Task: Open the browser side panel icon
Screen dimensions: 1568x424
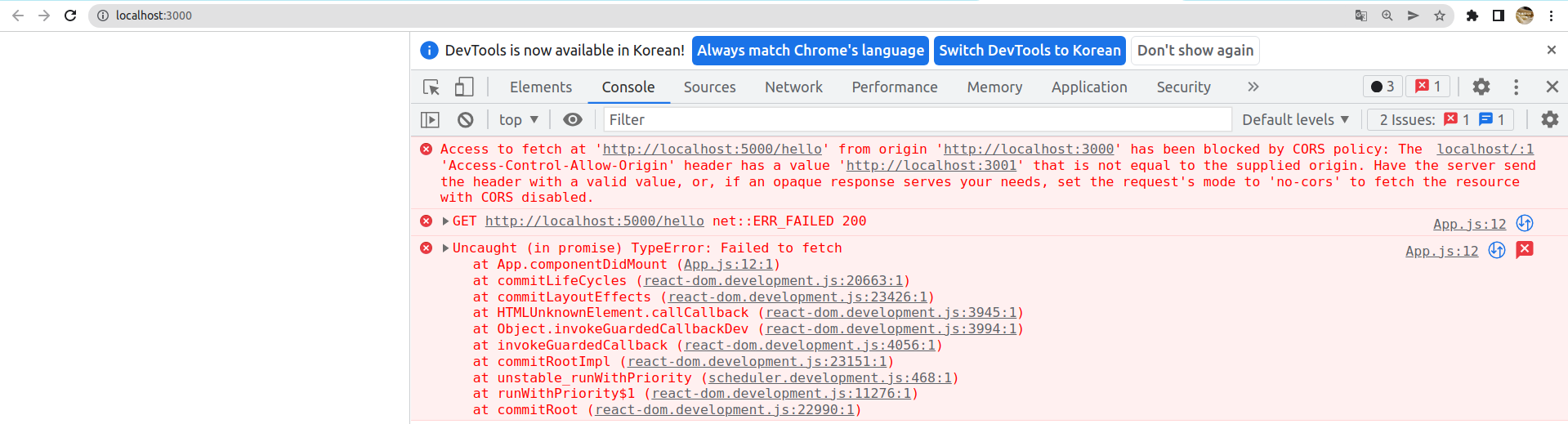Action: click(1499, 16)
